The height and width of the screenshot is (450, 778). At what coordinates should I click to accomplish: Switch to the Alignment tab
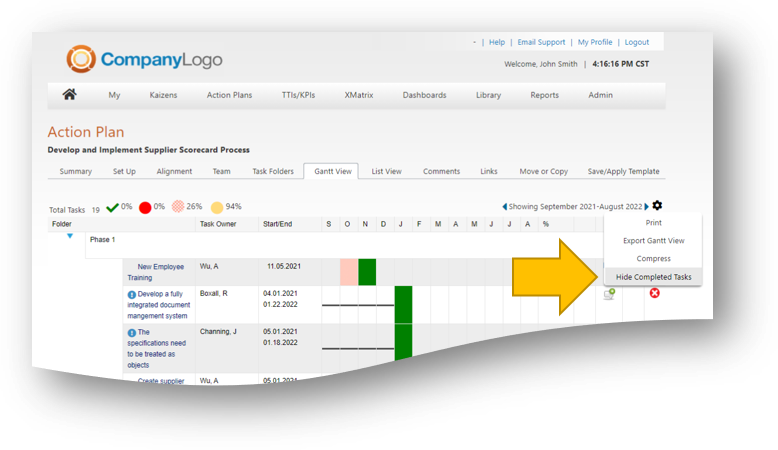click(174, 171)
